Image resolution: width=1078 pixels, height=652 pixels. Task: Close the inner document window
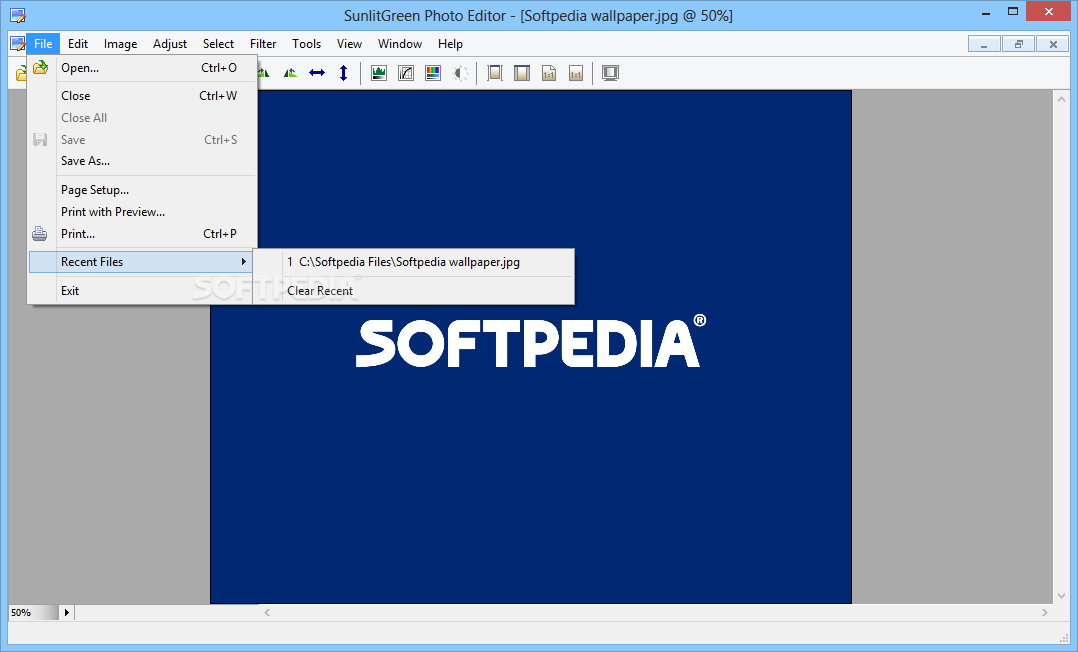pos(1053,44)
